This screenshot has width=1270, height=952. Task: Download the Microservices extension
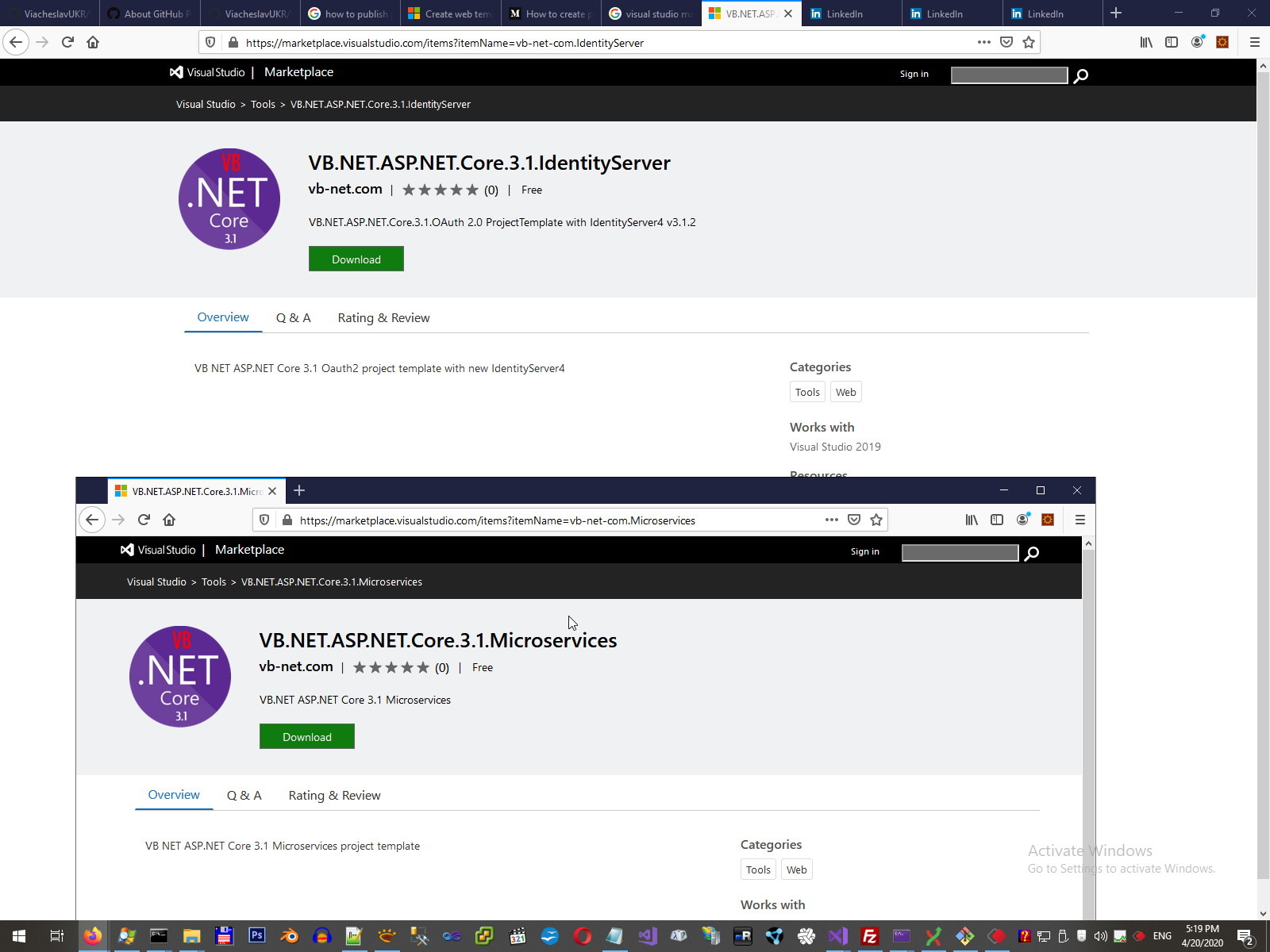(307, 736)
